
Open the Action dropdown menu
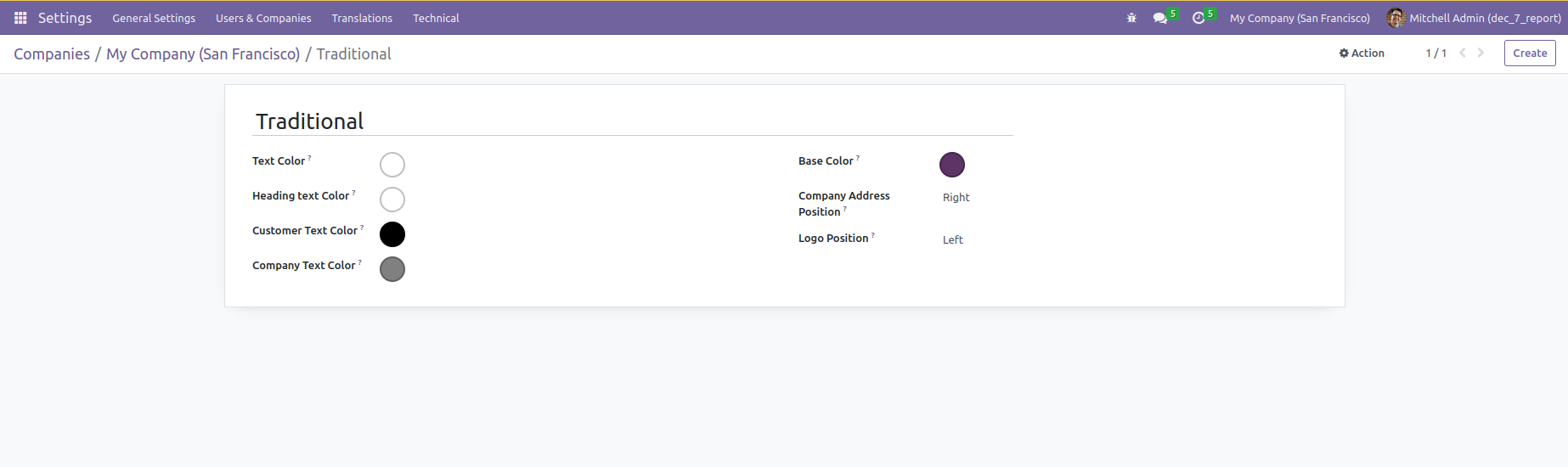point(1362,53)
